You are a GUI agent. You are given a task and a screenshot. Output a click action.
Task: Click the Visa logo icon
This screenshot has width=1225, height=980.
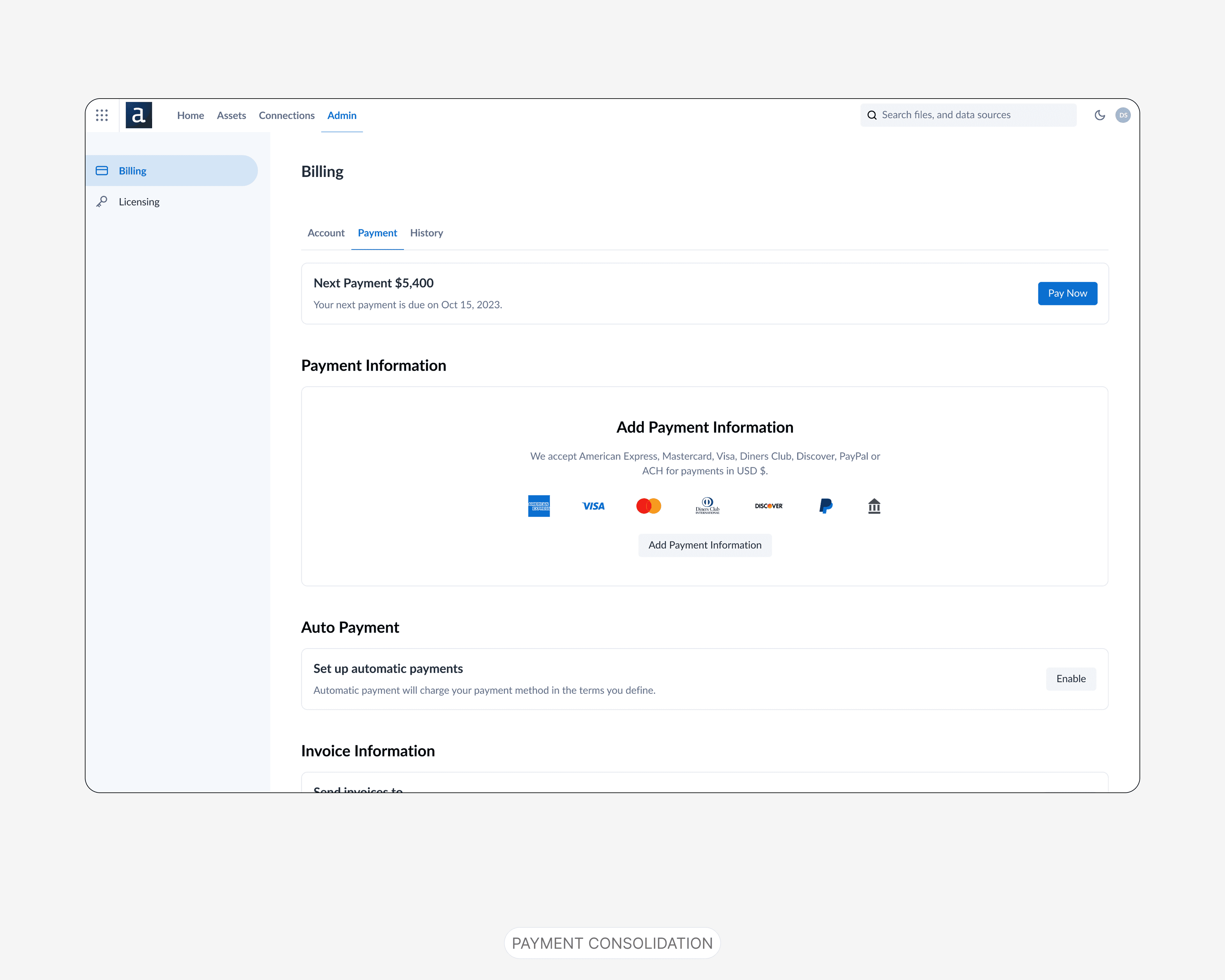[x=593, y=506]
